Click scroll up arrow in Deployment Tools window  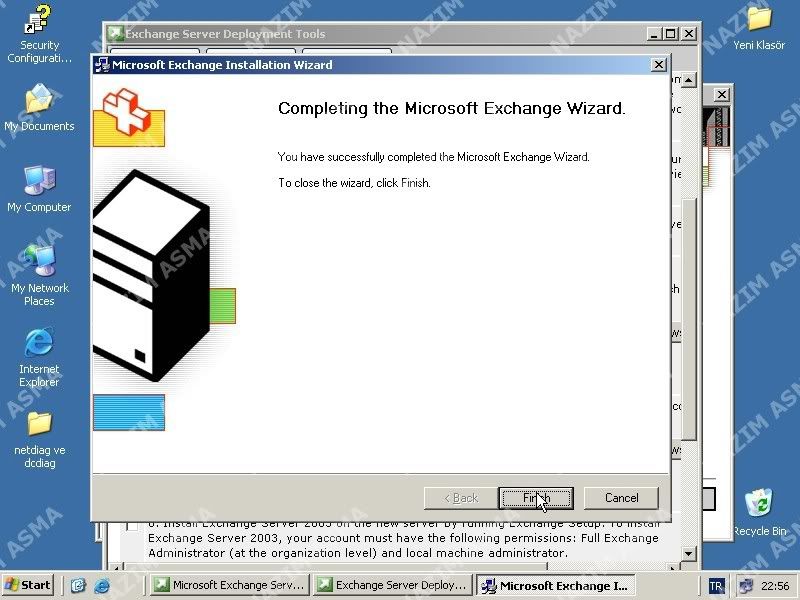coord(688,80)
